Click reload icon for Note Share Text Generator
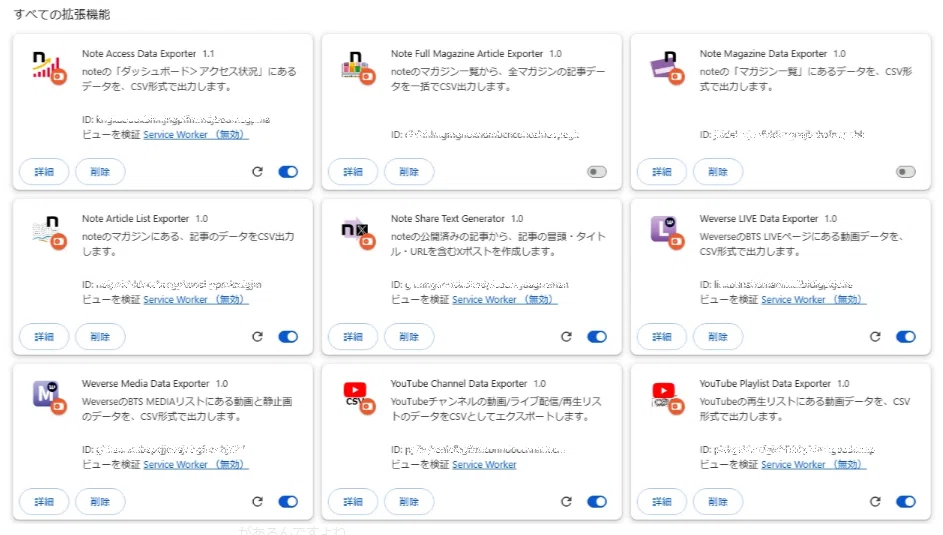The height and width of the screenshot is (535, 943). pyautogui.click(x=566, y=337)
